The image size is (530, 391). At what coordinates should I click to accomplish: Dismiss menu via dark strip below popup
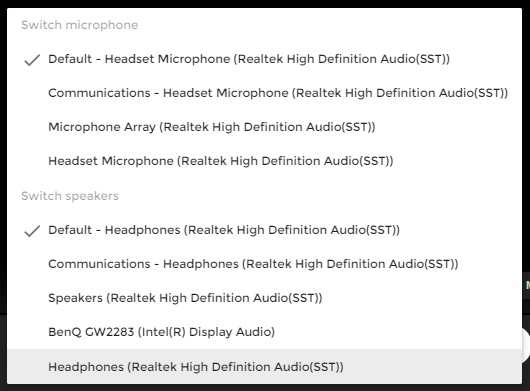coord(265,388)
